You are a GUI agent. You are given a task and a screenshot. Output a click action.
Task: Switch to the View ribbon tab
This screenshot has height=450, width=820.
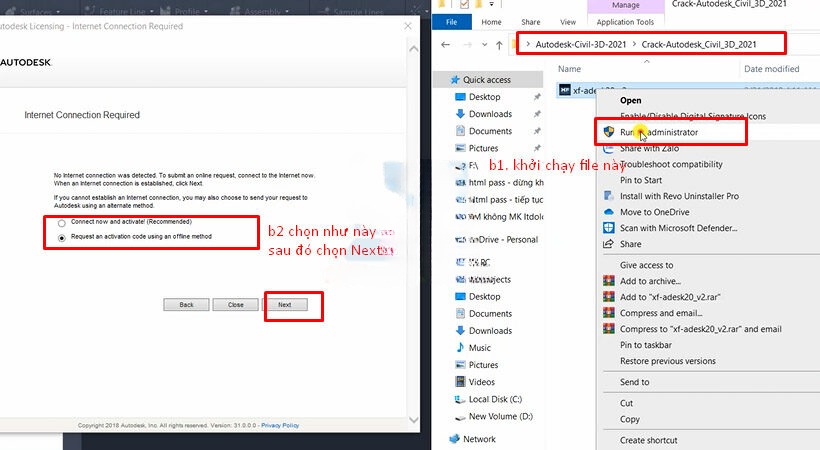(568, 22)
